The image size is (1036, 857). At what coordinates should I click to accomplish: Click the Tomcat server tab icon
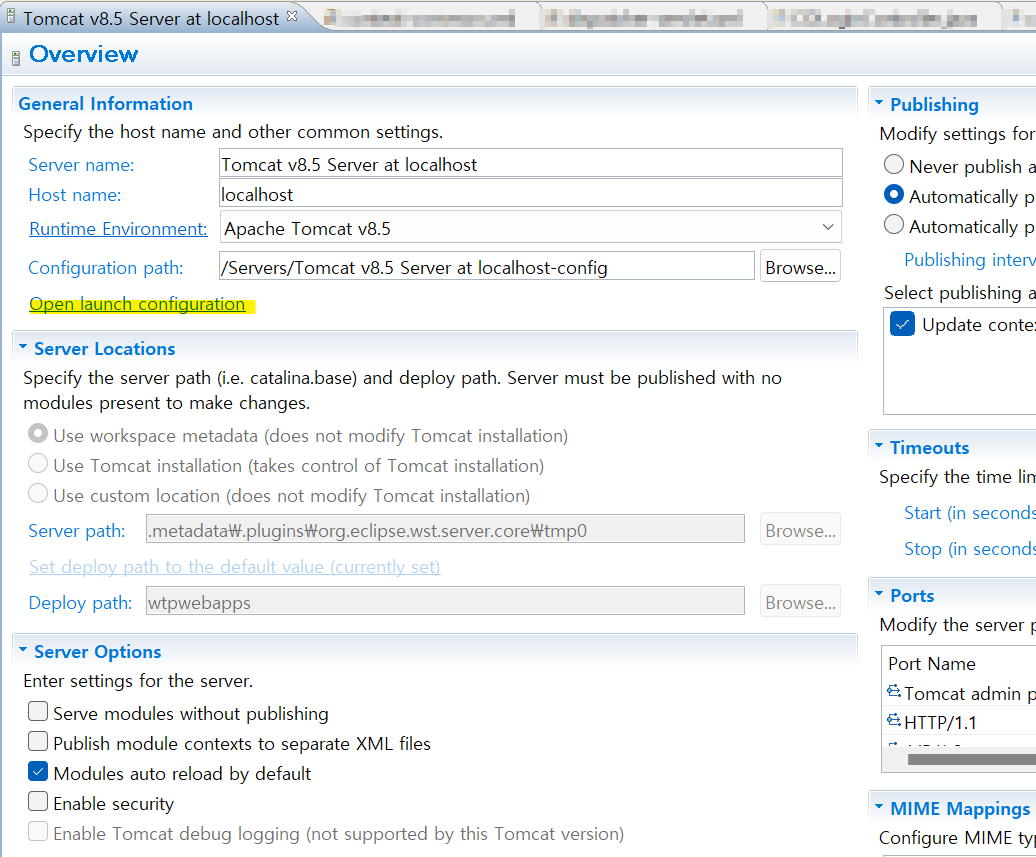click(x=11, y=16)
